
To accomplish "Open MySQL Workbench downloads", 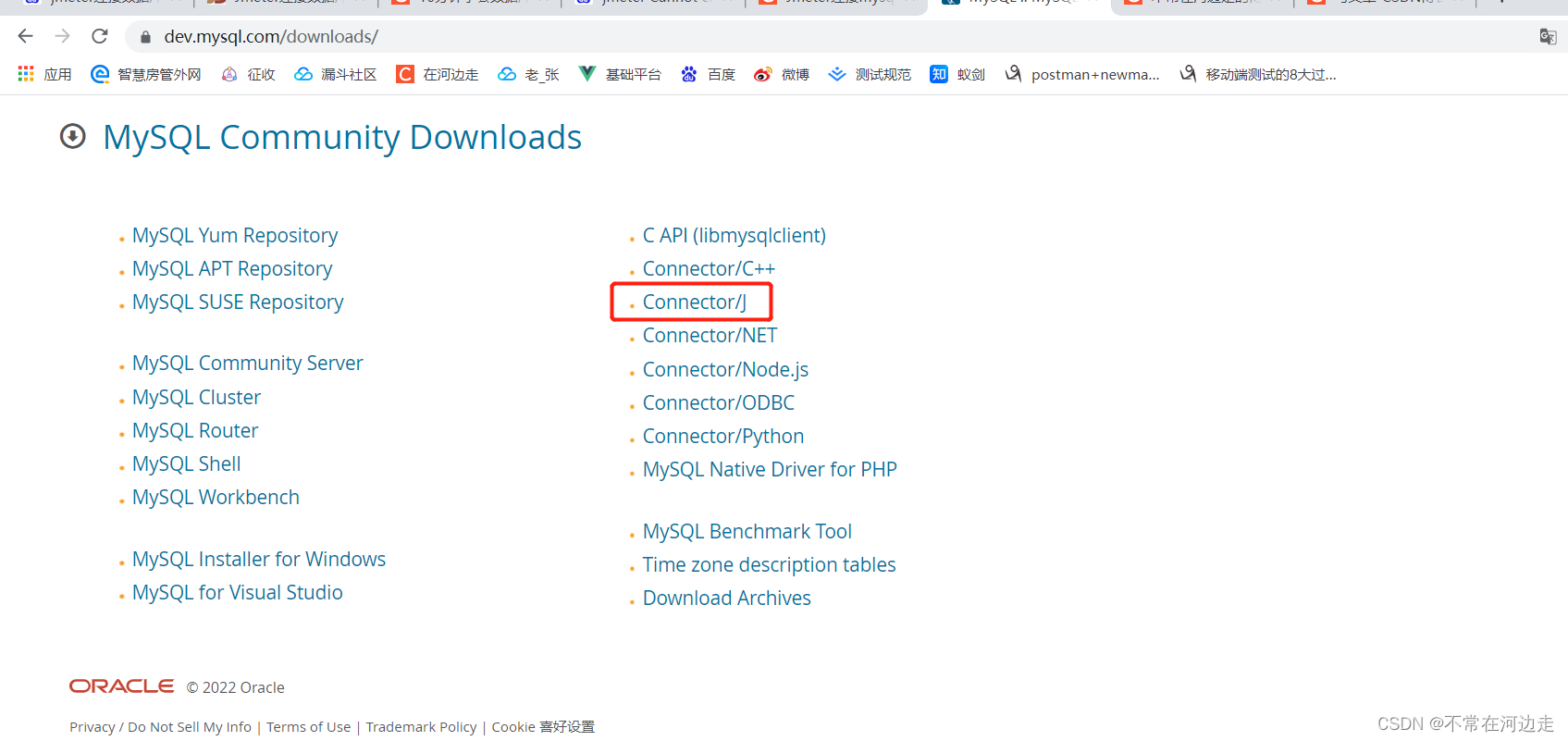I will pos(216,497).
